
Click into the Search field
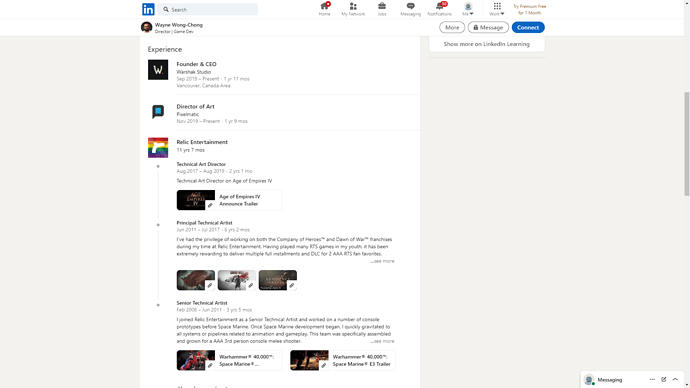[x=208, y=9]
